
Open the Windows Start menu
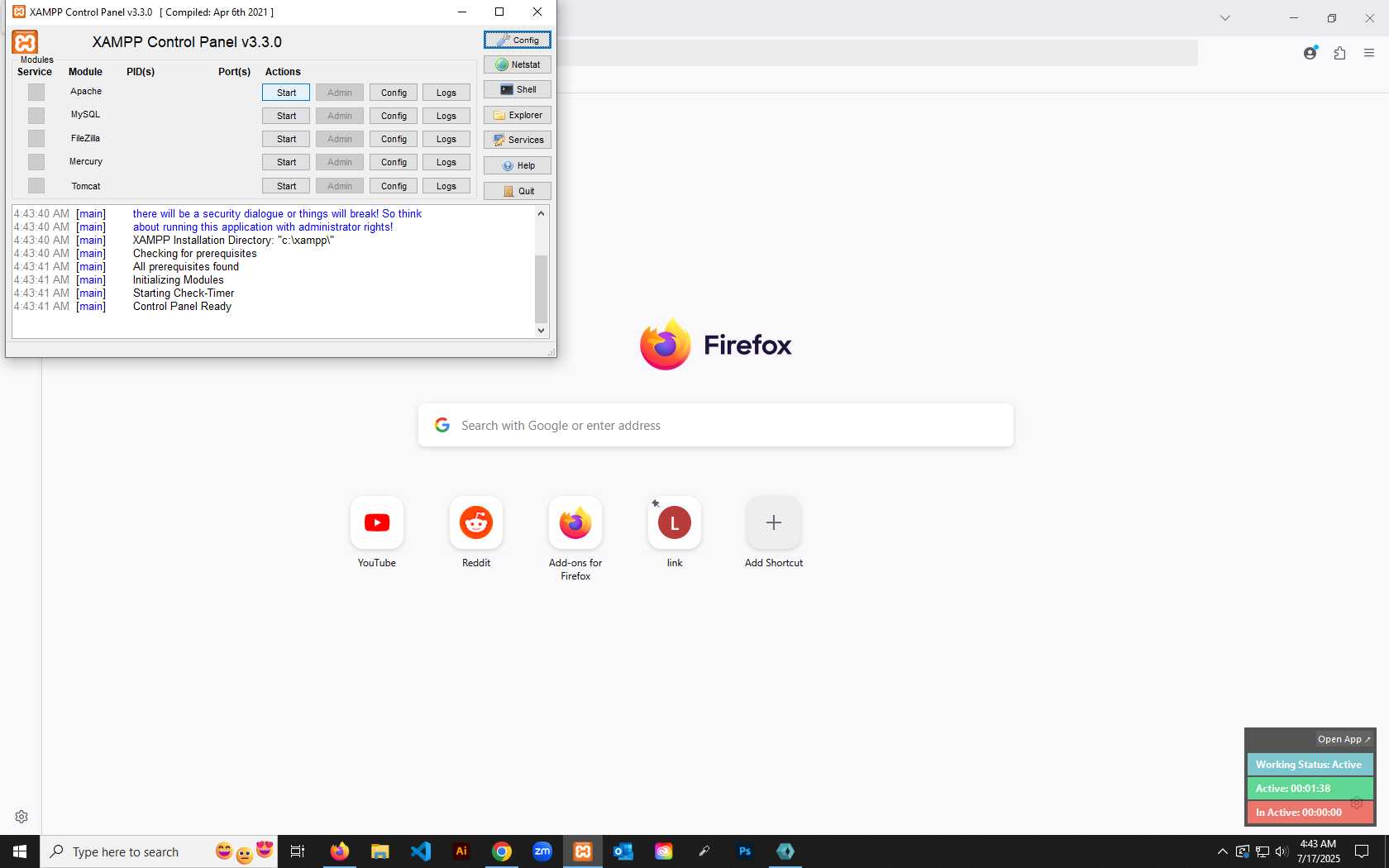20,851
